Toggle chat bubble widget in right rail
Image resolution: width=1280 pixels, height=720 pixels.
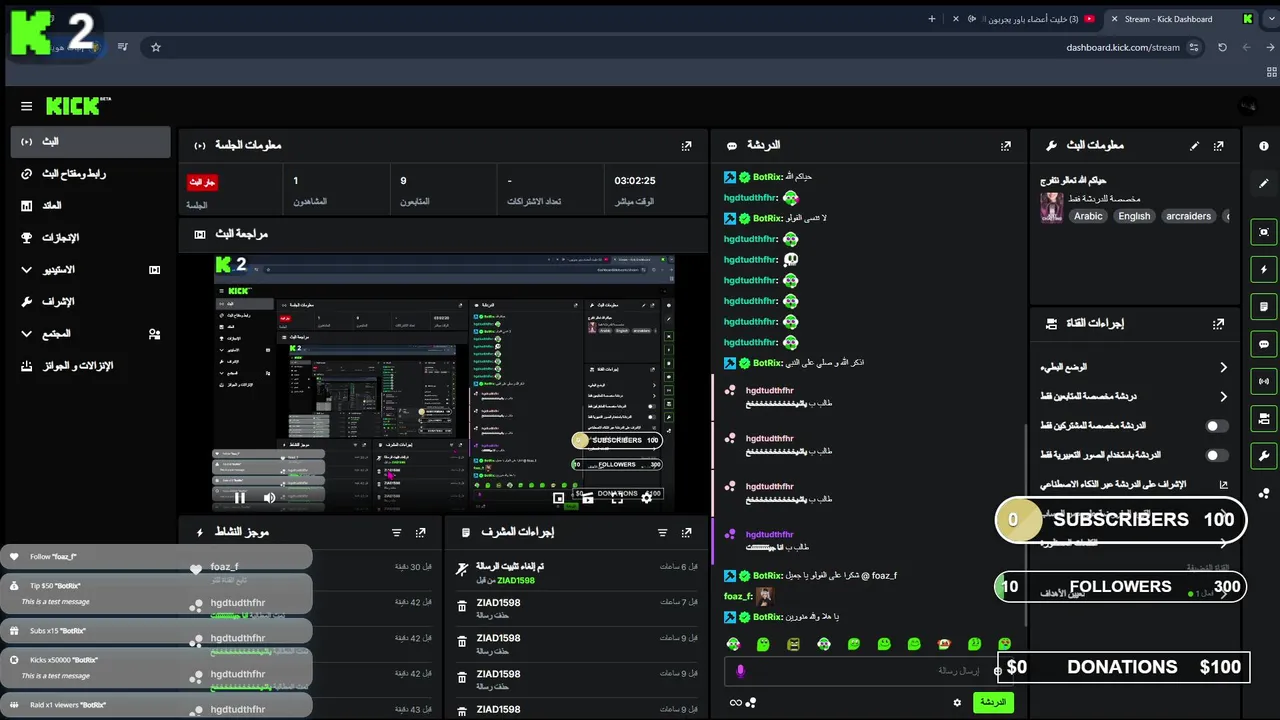point(1264,344)
